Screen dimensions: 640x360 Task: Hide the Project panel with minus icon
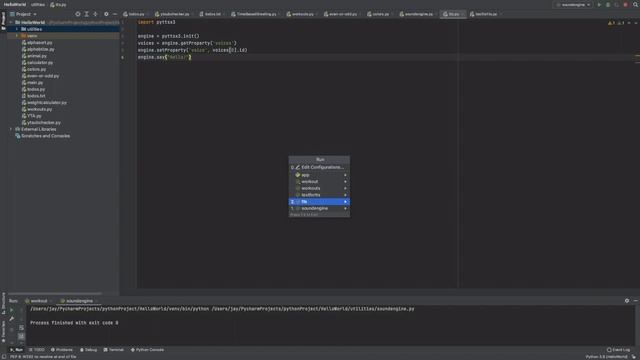click(x=115, y=14)
